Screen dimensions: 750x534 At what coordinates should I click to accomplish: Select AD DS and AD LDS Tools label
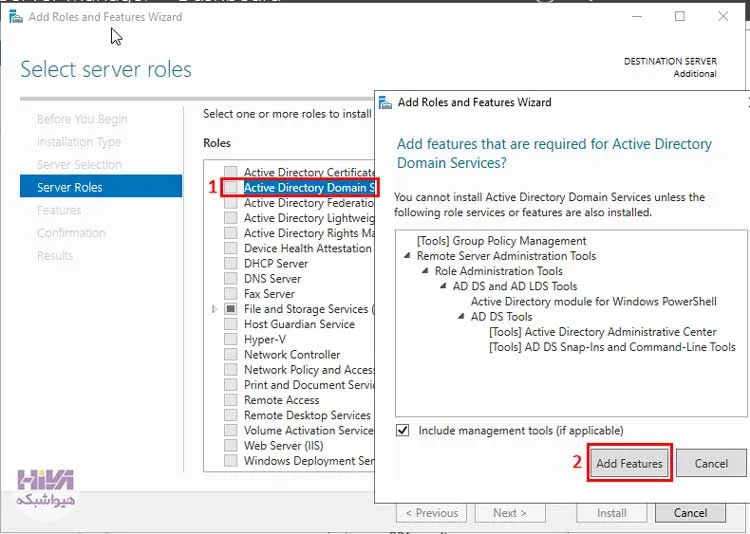tap(515, 286)
